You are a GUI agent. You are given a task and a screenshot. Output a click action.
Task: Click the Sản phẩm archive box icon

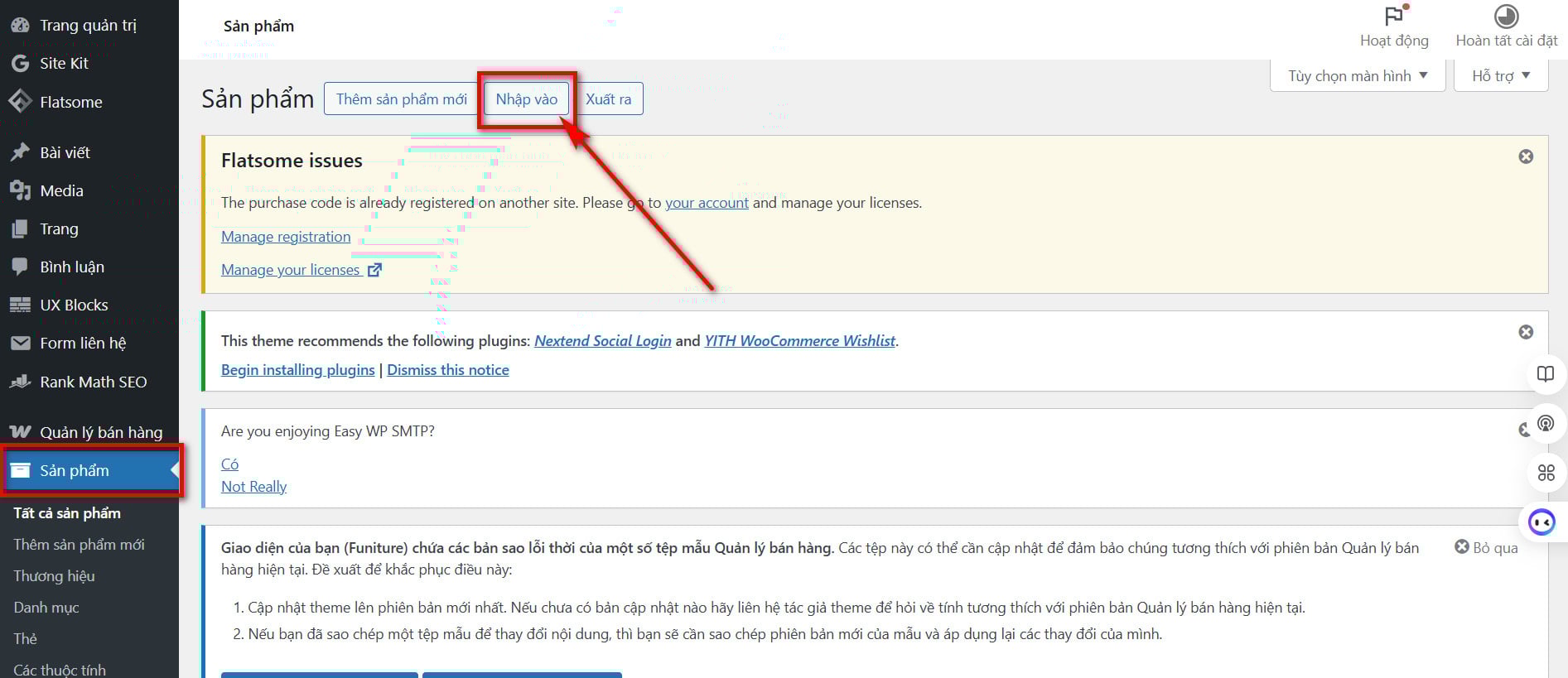tap(20, 470)
